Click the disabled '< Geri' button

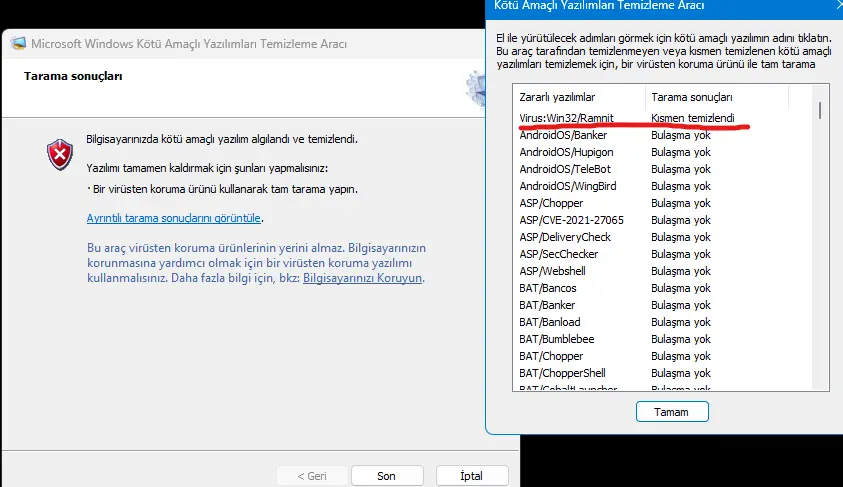pos(312,476)
